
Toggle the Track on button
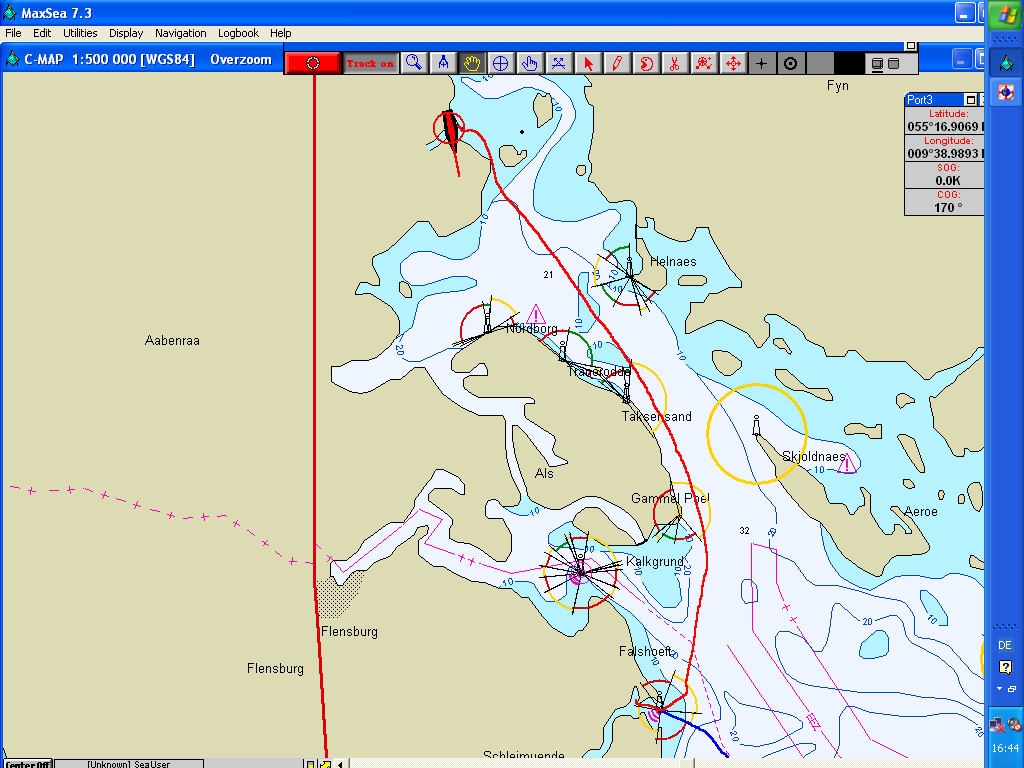[370, 63]
